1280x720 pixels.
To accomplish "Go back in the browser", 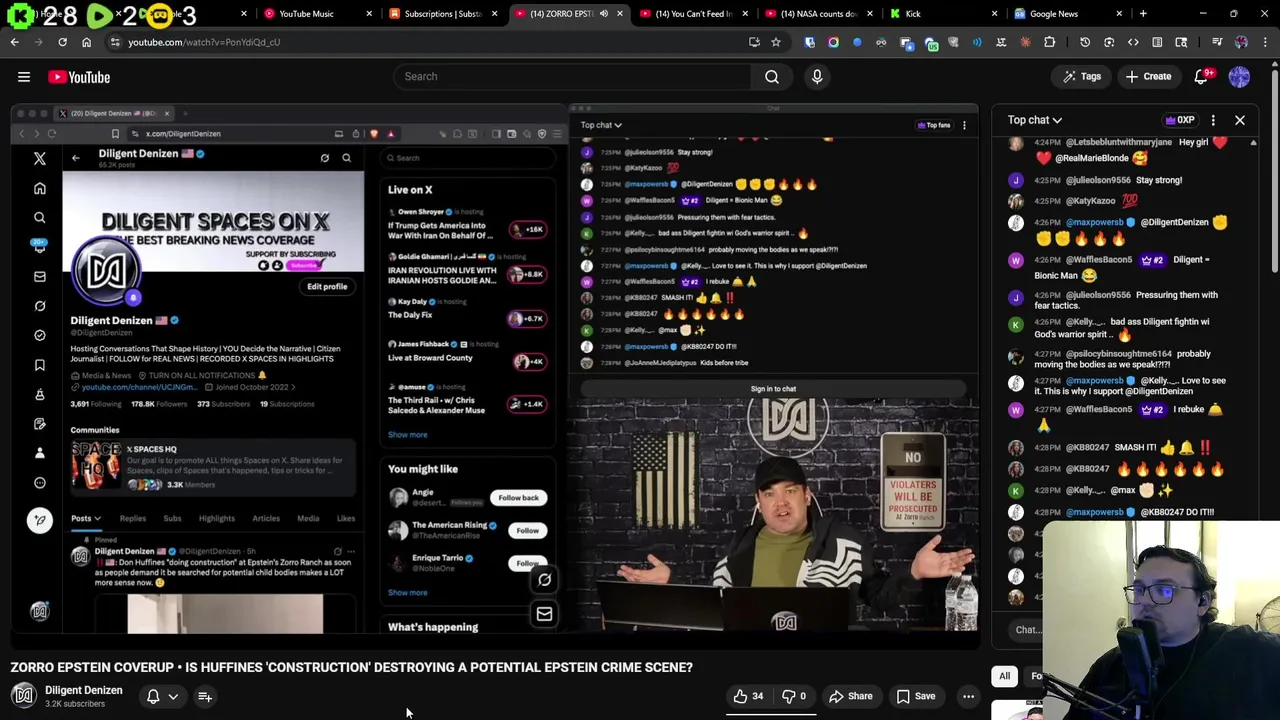I will (x=15, y=42).
